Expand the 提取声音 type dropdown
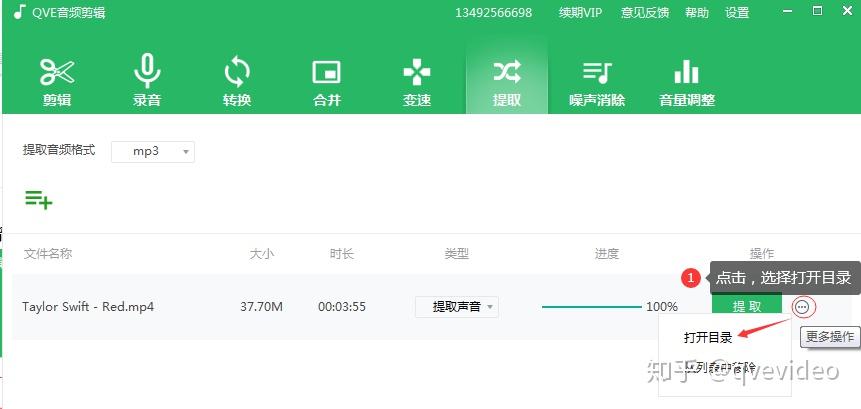The image size is (861, 409). click(x=457, y=307)
